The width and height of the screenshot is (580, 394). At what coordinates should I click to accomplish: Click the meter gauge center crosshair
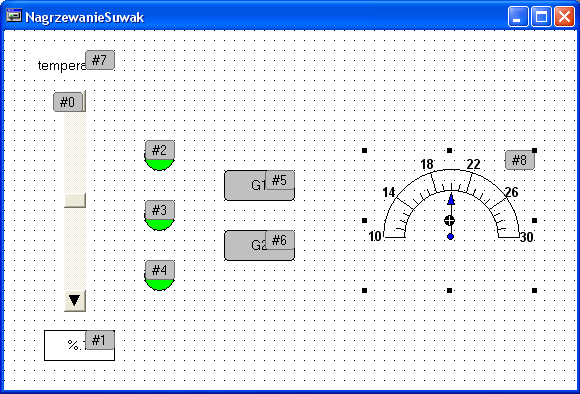click(449, 220)
